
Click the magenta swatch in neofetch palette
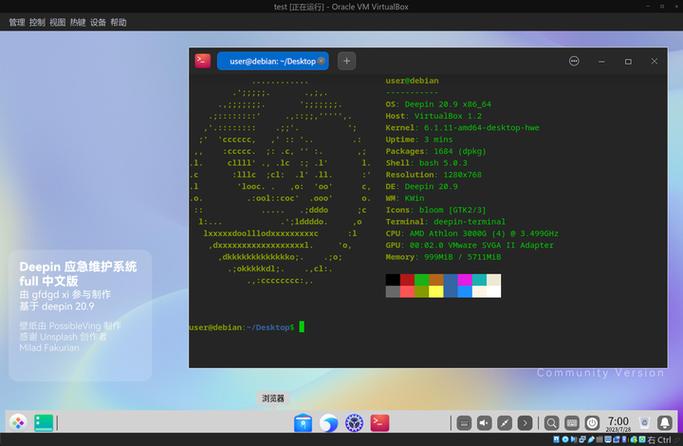click(465, 280)
